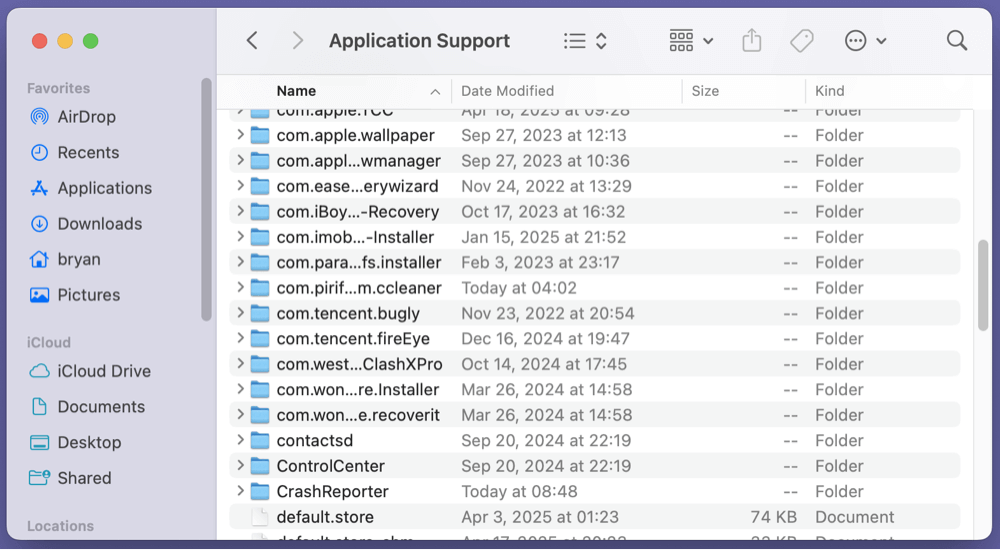Expand the com.iBoy...-Recovery folder
Viewport: 1000px width, 550px height.
[x=240, y=211]
